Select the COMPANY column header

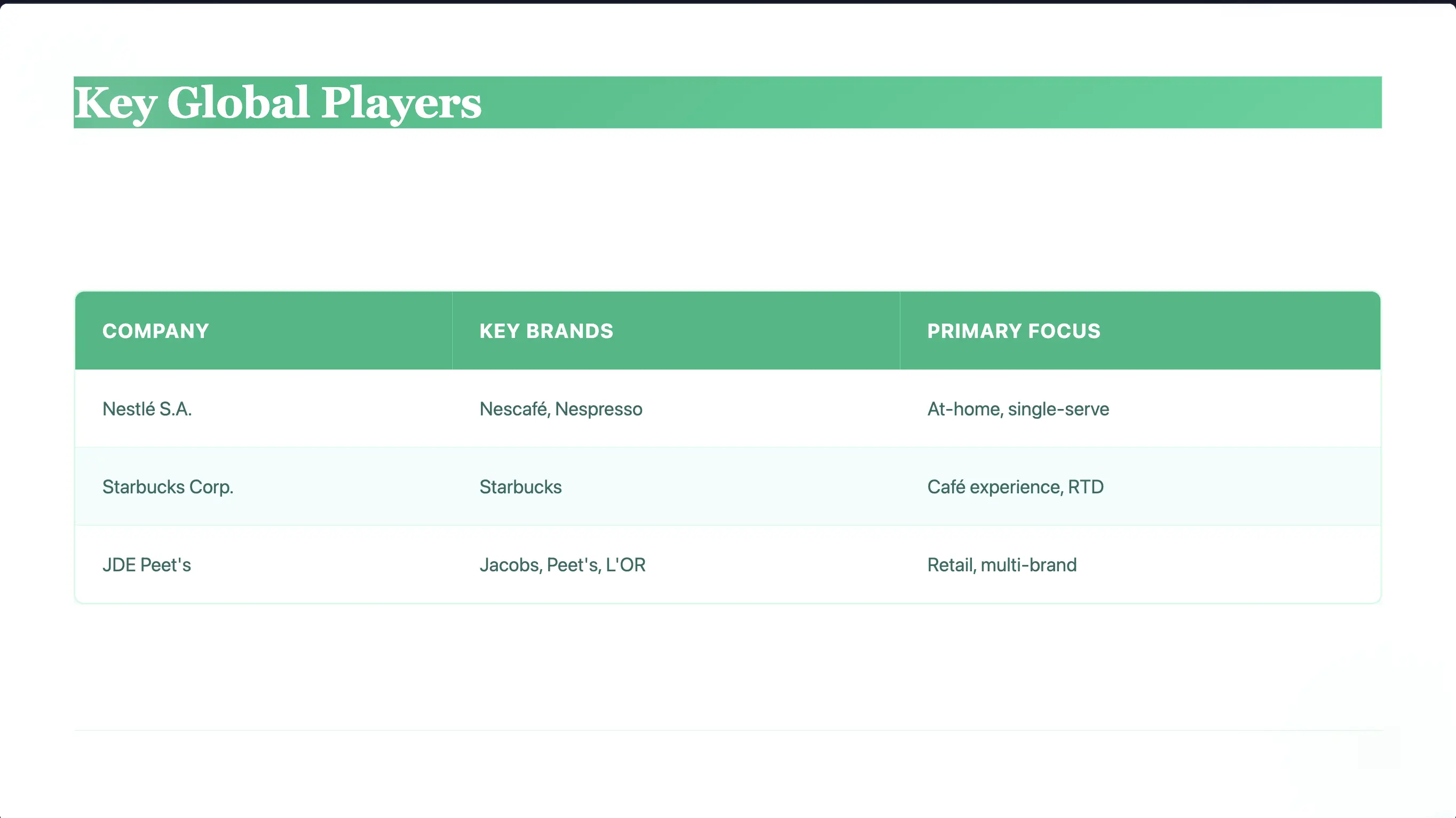click(155, 331)
